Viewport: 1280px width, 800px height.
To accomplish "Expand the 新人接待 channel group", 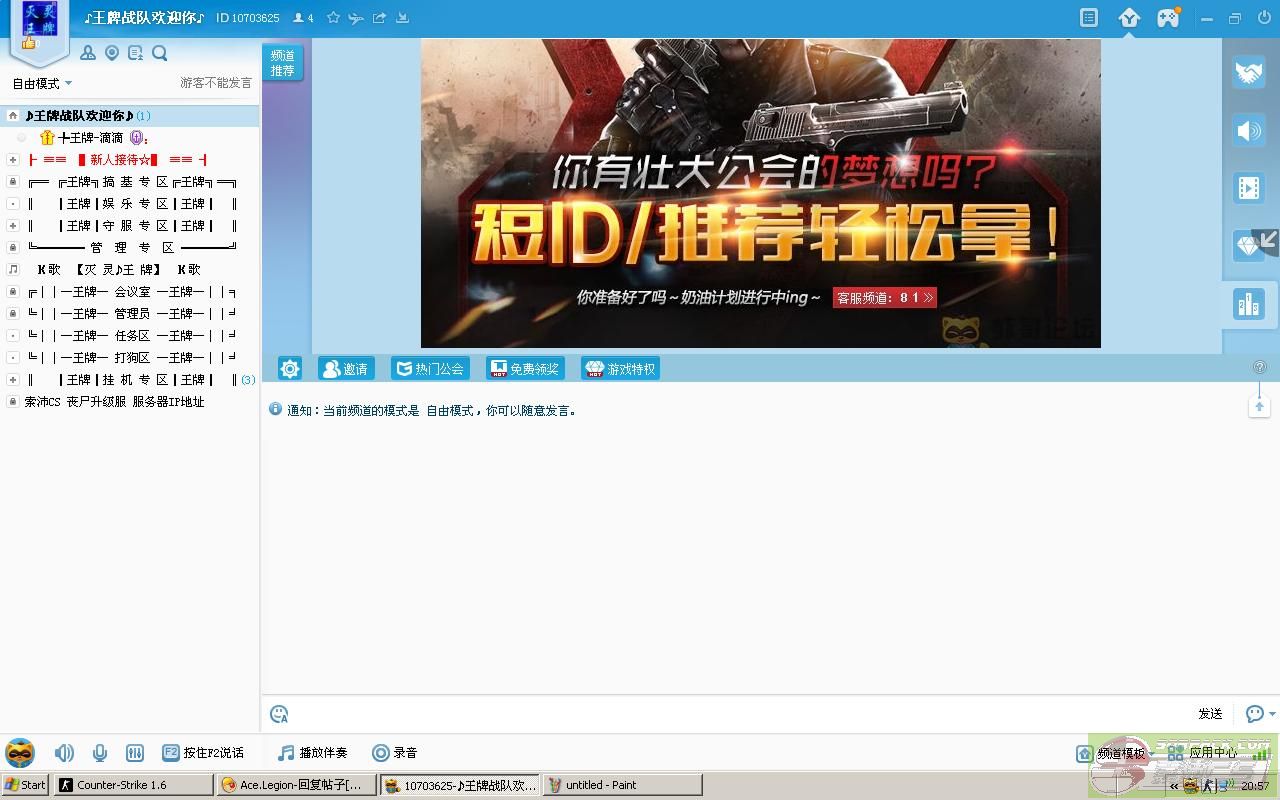I will pos(12,160).
